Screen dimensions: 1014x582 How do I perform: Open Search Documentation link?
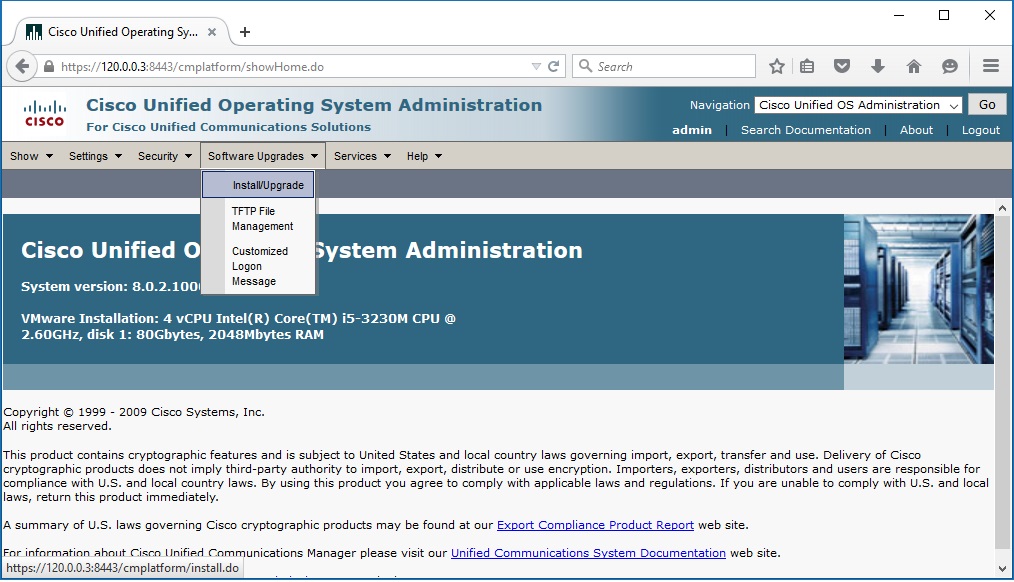pyautogui.click(x=806, y=130)
